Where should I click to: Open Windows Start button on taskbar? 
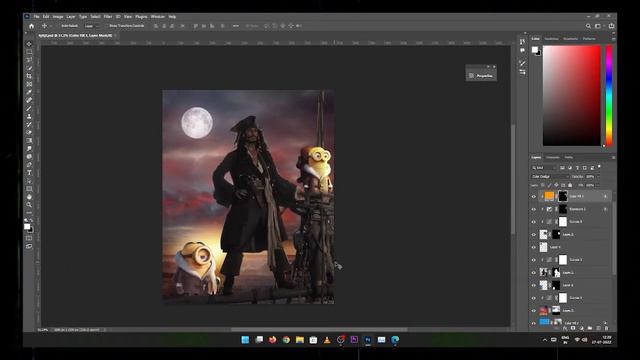point(245,340)
